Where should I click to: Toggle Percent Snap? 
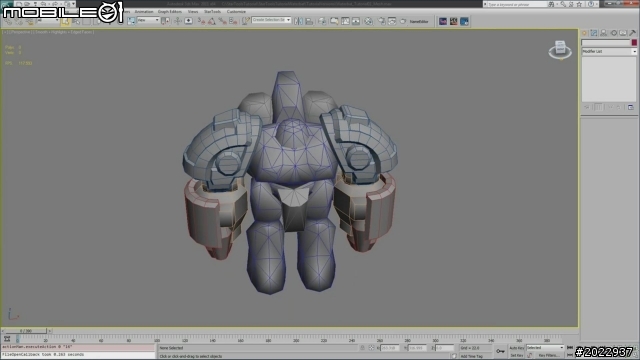pyautogui.click(x=222, y=21)
